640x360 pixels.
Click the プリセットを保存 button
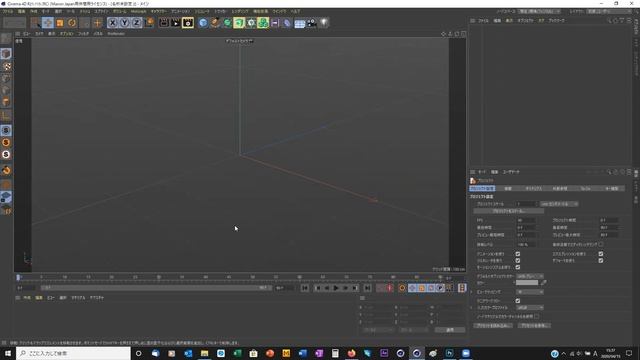[x=534, y=326]
